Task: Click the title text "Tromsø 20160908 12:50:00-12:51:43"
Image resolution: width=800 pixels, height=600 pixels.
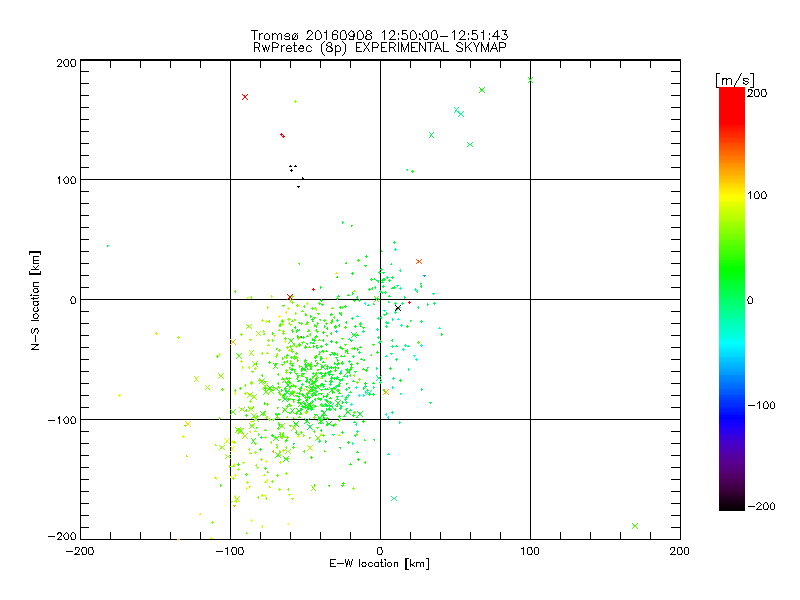Action: click(x=379, y=35)
